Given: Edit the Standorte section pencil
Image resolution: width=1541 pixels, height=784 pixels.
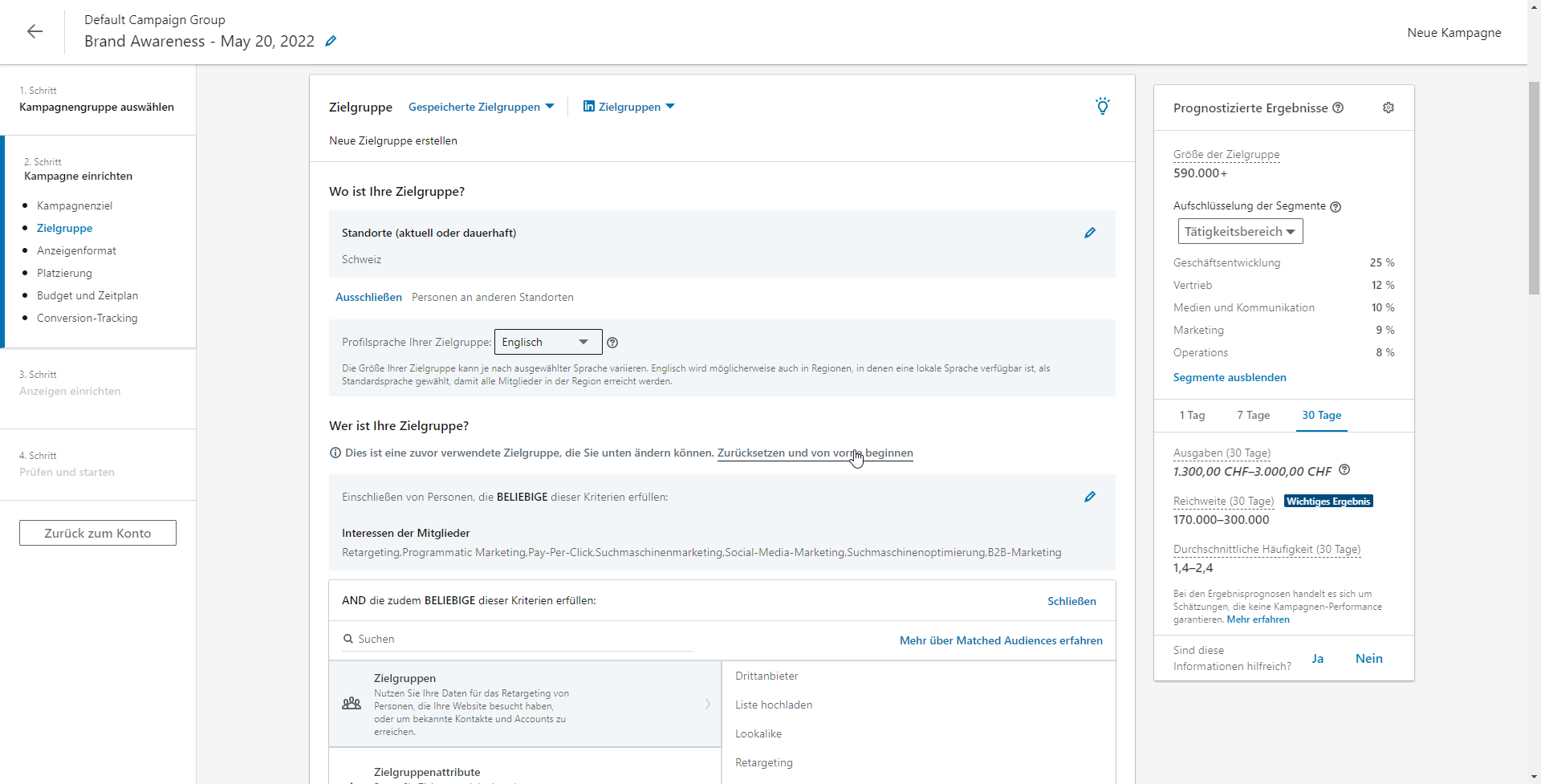Looking at the screenshot, I should tap(1090, 233).
